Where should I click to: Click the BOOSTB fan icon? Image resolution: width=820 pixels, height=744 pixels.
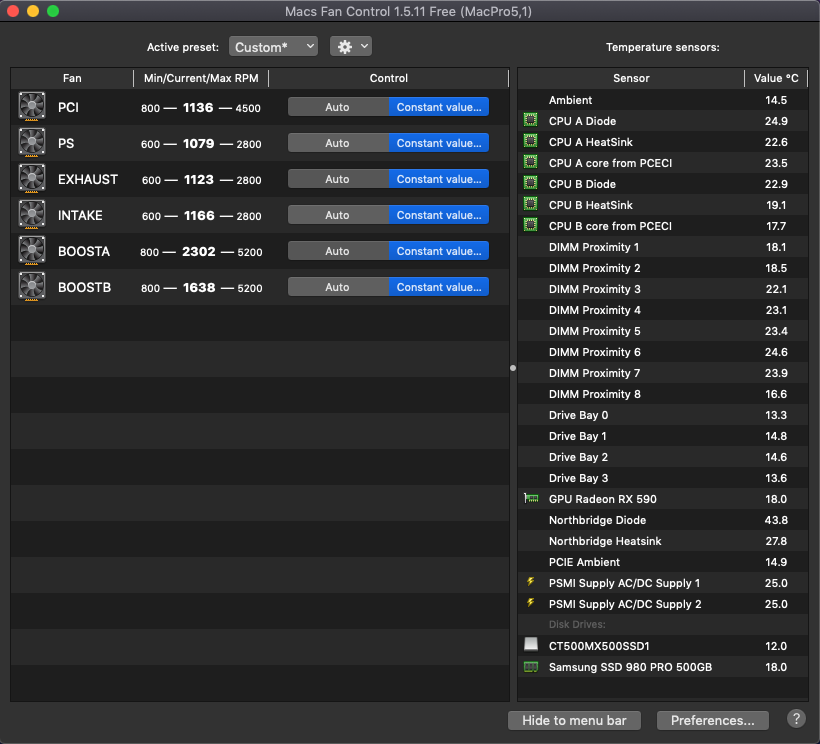tap(32, 288)
